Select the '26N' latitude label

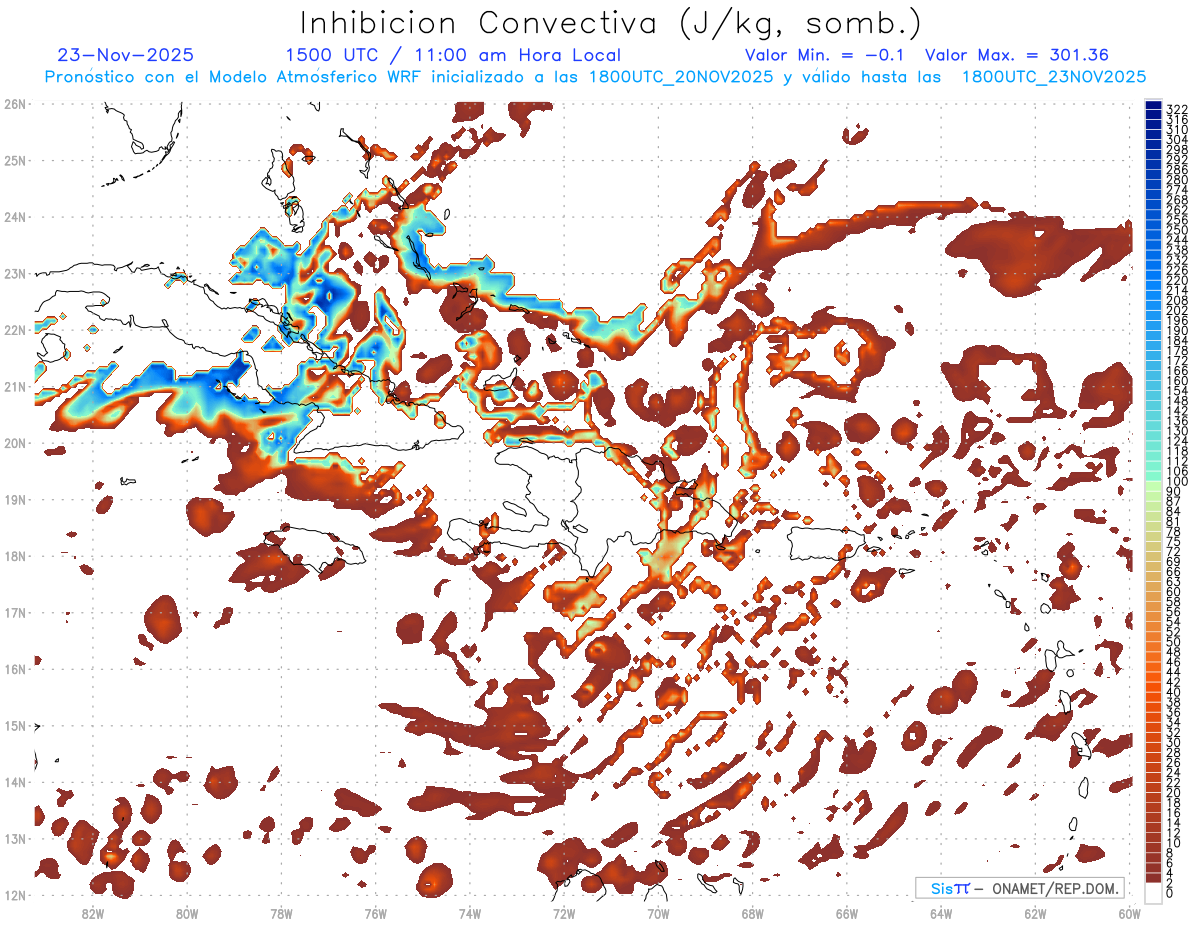[x=15, y=104]
